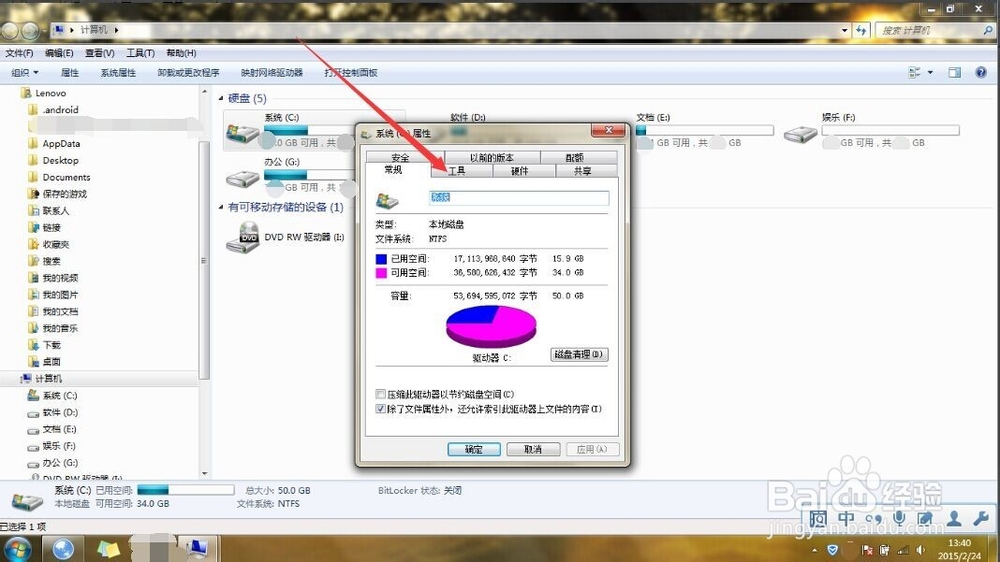Screen dimensions: 1000x562
Task: Click the Computer window taskbar button
Action: pyautogui.click(x=197, y=549)
